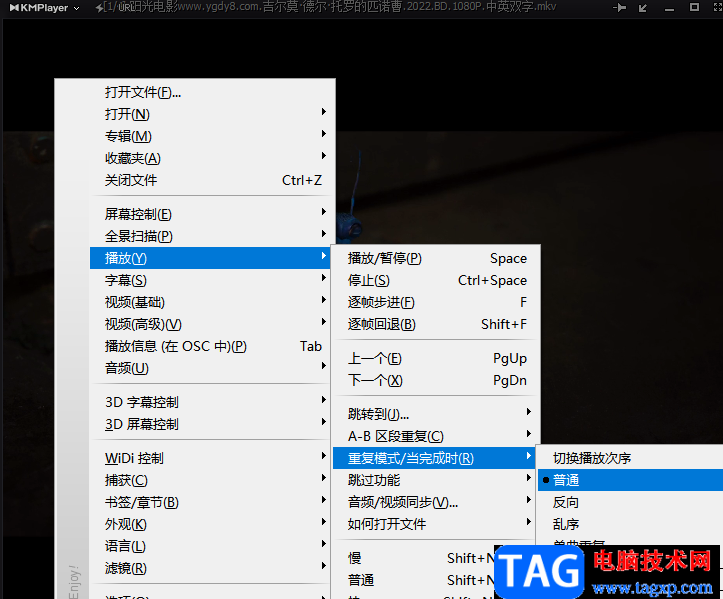723x599 pixels.
Task: Select 逐帧步进(F) frame step entry
Action: coord(435,302)
